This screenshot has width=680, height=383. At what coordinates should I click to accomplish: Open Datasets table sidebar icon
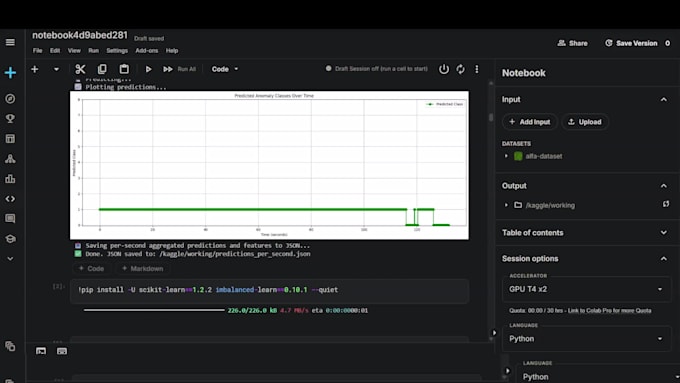coord(10,139)
